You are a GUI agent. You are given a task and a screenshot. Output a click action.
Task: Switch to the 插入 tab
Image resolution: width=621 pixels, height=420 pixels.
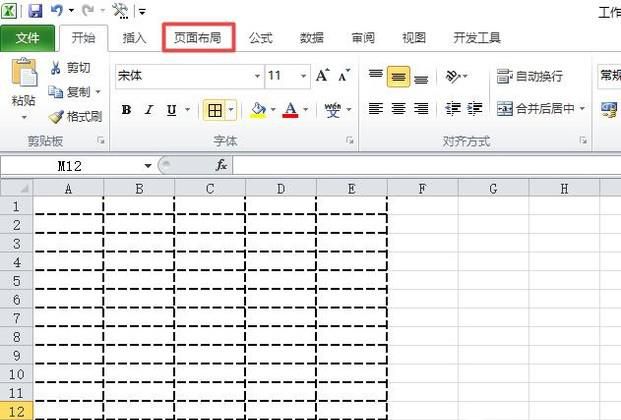[134, 38]
